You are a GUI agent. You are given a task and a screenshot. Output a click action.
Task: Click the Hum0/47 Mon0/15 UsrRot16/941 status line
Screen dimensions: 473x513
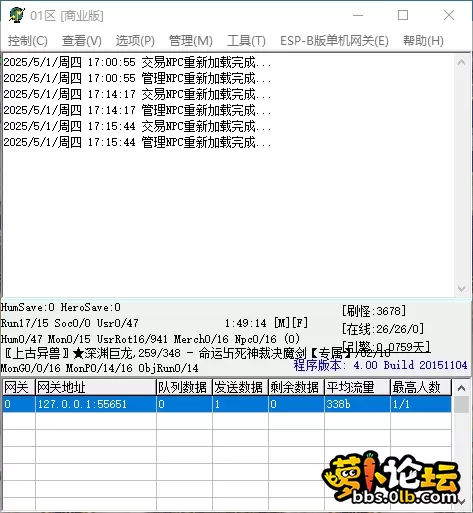pos(150,339)
